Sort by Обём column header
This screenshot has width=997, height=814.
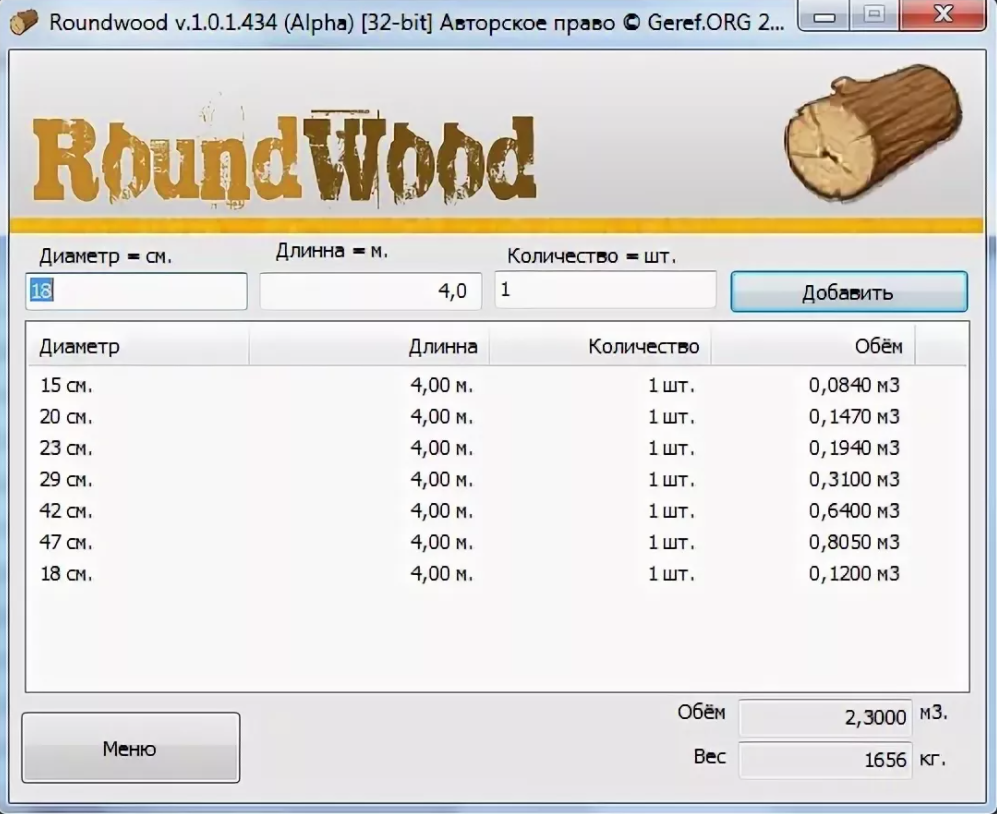(x=812, y=347)
